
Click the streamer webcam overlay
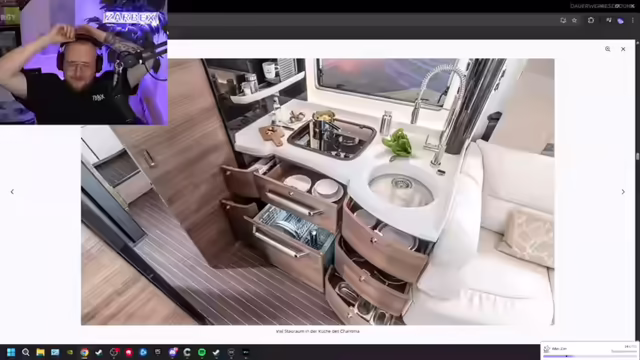pyautogui.click(x=84, y=62)
